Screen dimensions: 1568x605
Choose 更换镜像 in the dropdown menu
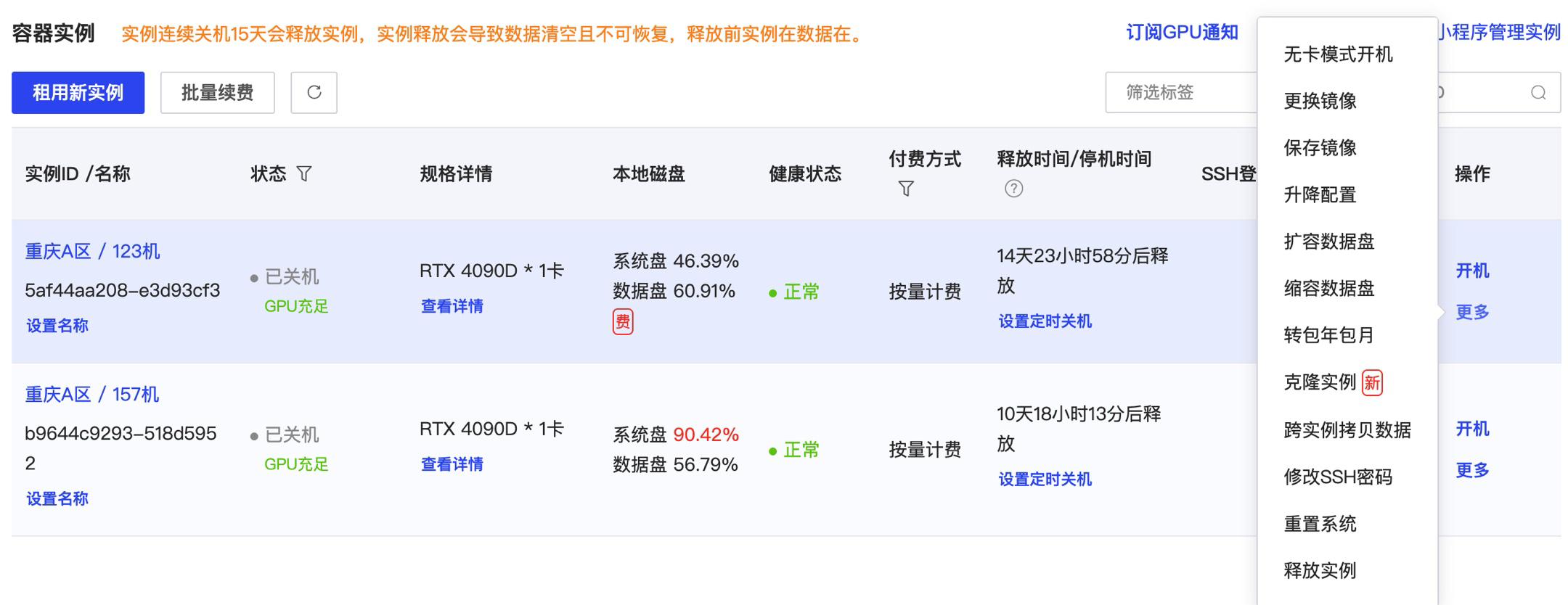click(x=1319, y=101)
